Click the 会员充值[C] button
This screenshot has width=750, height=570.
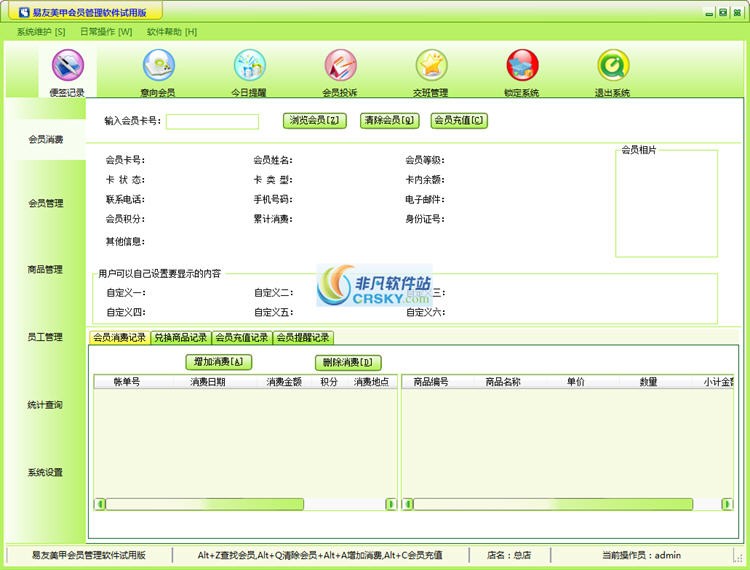pos(459,121)
